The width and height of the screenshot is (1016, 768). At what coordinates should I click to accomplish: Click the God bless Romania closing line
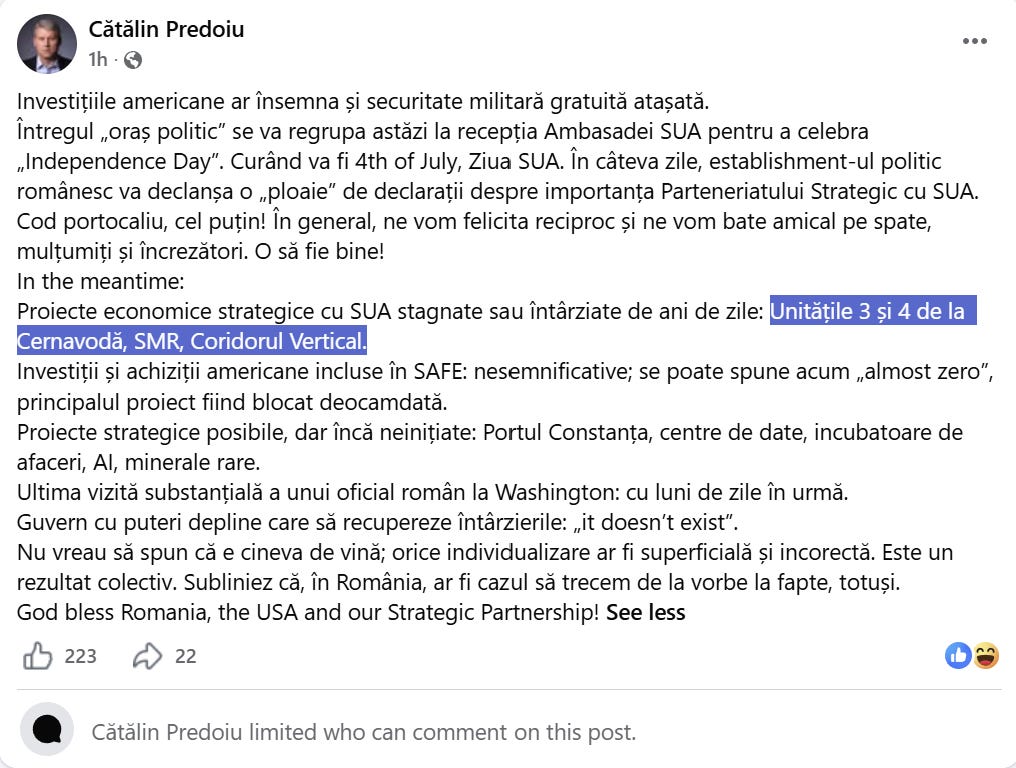click(308, 612)
